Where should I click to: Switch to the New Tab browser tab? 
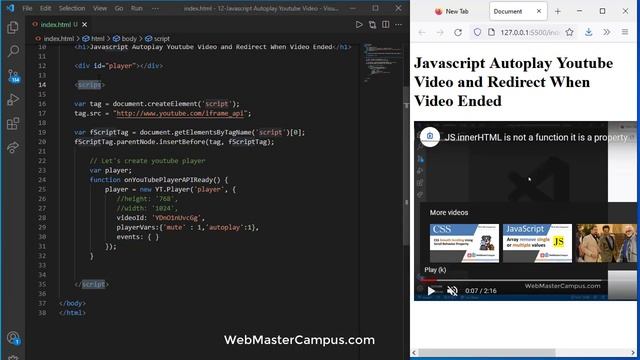click(x=451, y=11)
